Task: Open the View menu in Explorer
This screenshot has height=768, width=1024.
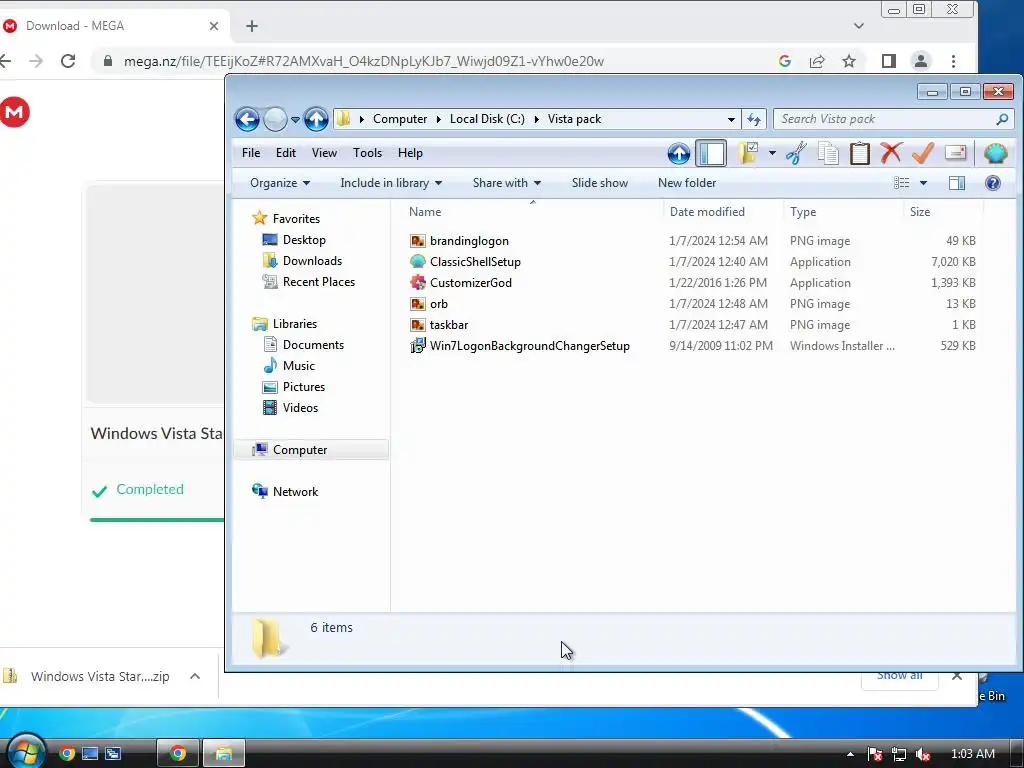Action: click(x=324, y=153)
